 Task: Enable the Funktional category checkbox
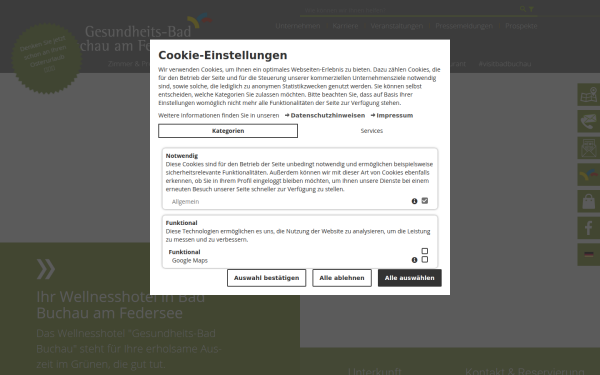coord(425,251)
